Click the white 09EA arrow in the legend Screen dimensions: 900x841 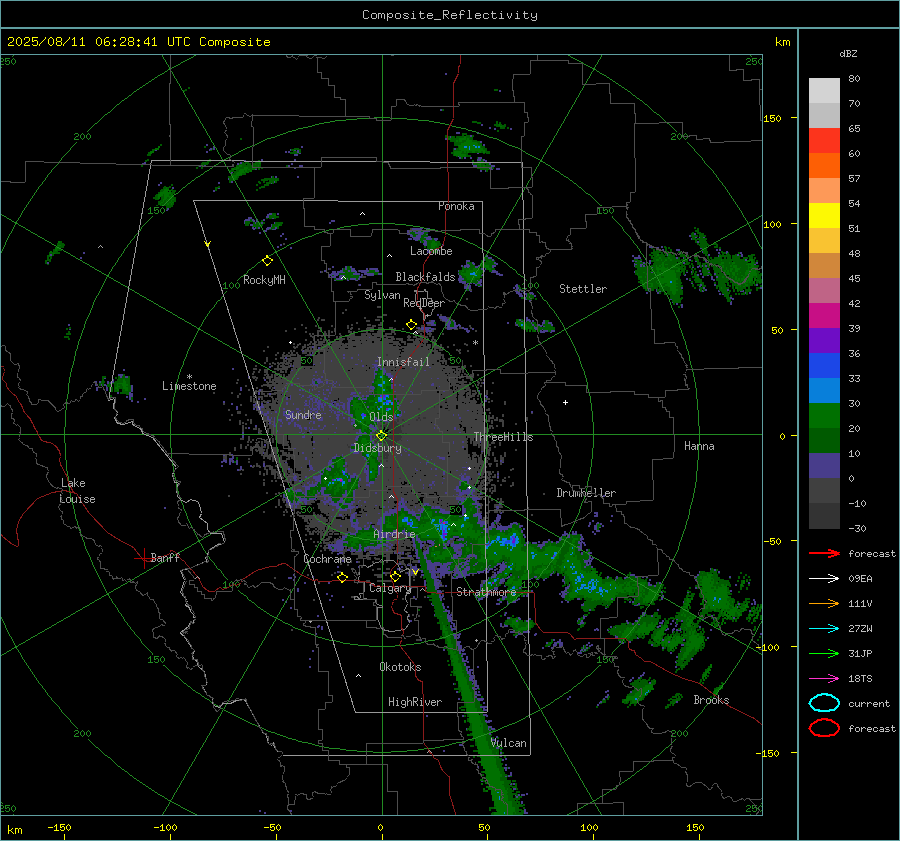[x=824, y=578]
